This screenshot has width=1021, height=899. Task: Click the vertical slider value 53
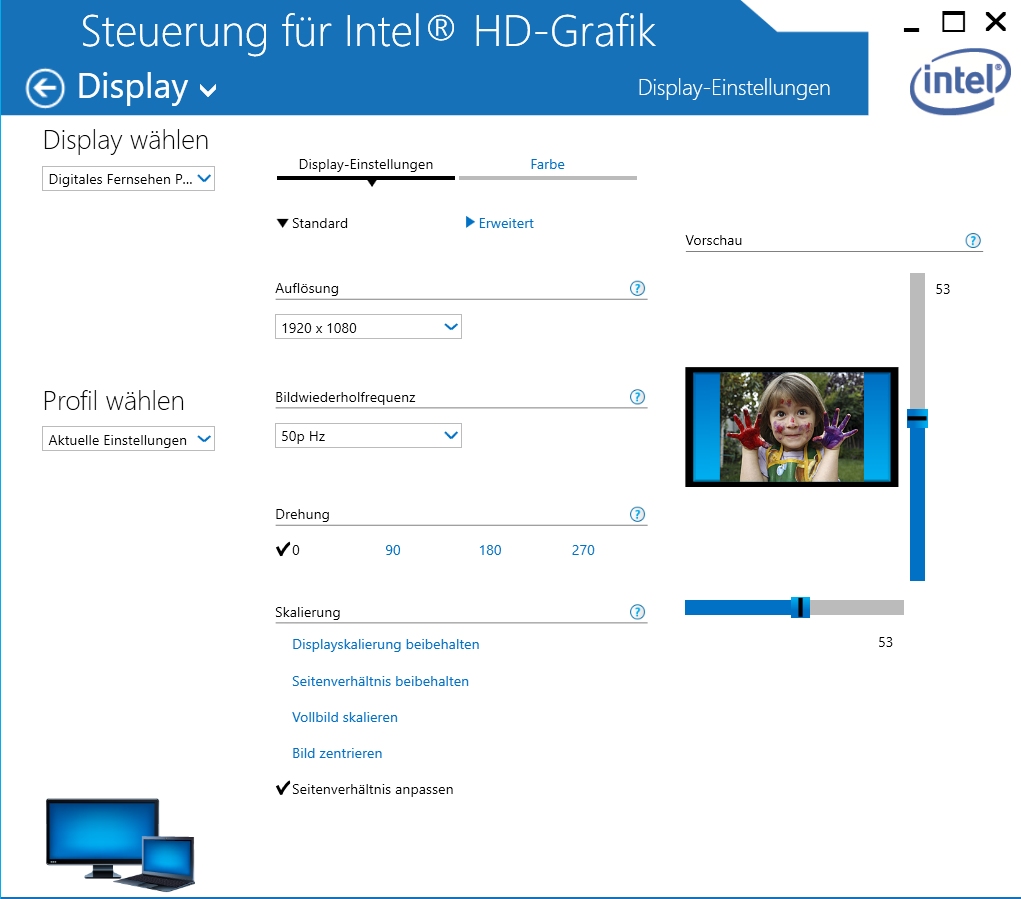(943, 290)
